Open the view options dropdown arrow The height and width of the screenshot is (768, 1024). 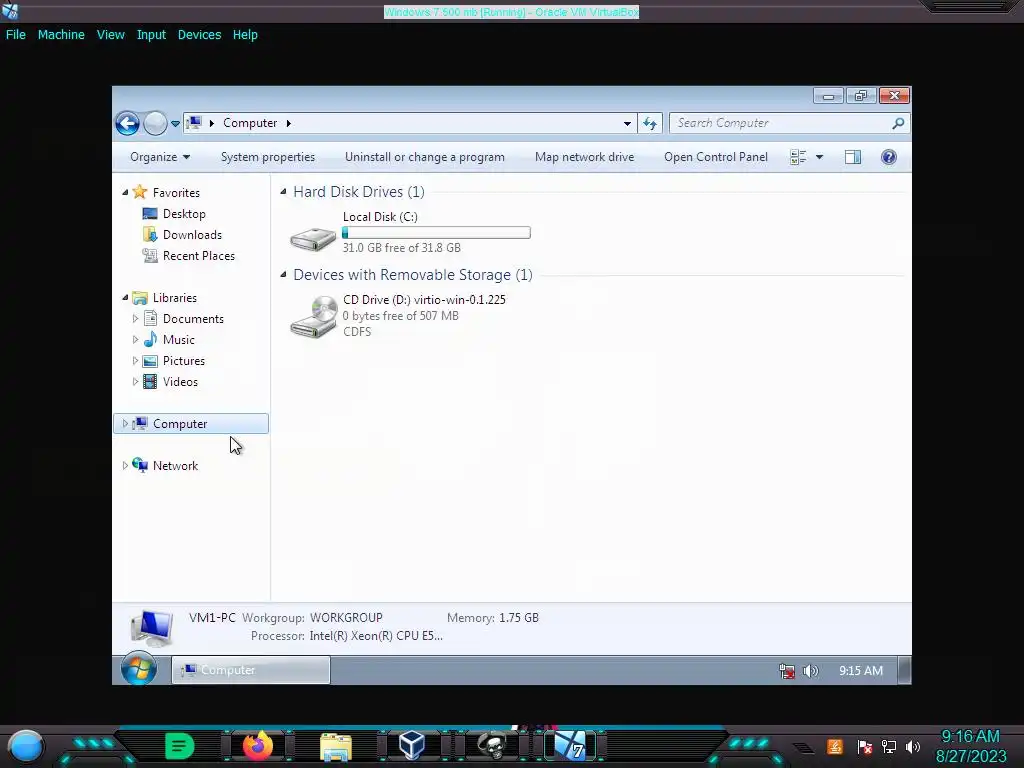820,157
